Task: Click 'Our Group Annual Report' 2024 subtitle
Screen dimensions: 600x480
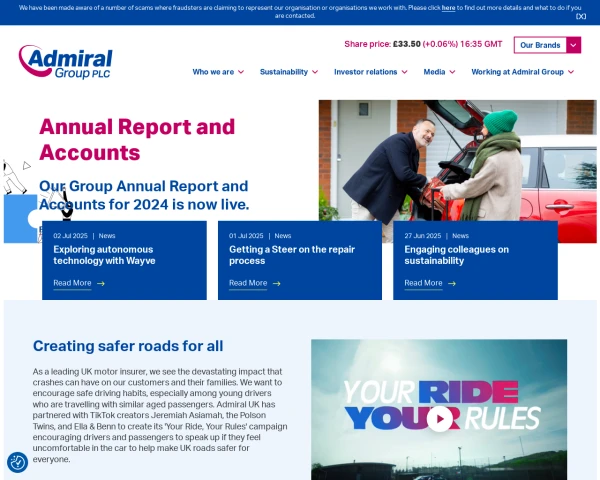Action: click(x=144, y=195)
